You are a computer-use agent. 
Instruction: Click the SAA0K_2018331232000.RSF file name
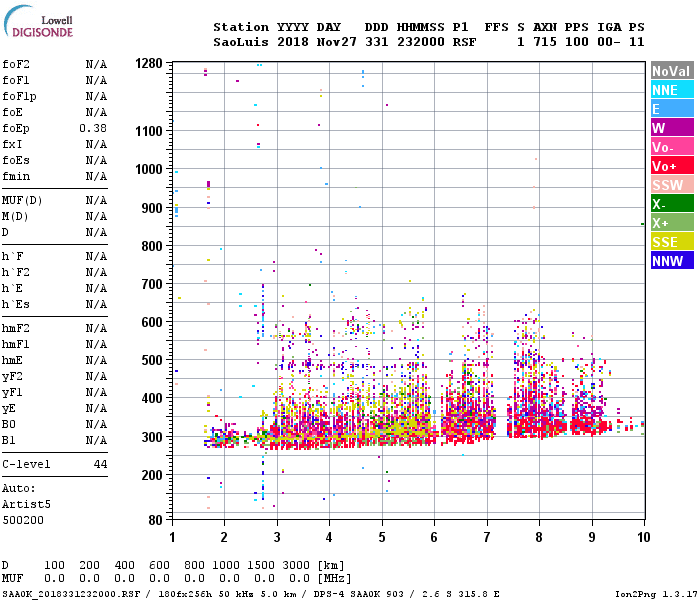pyautogui.click(x=71, y=594)
